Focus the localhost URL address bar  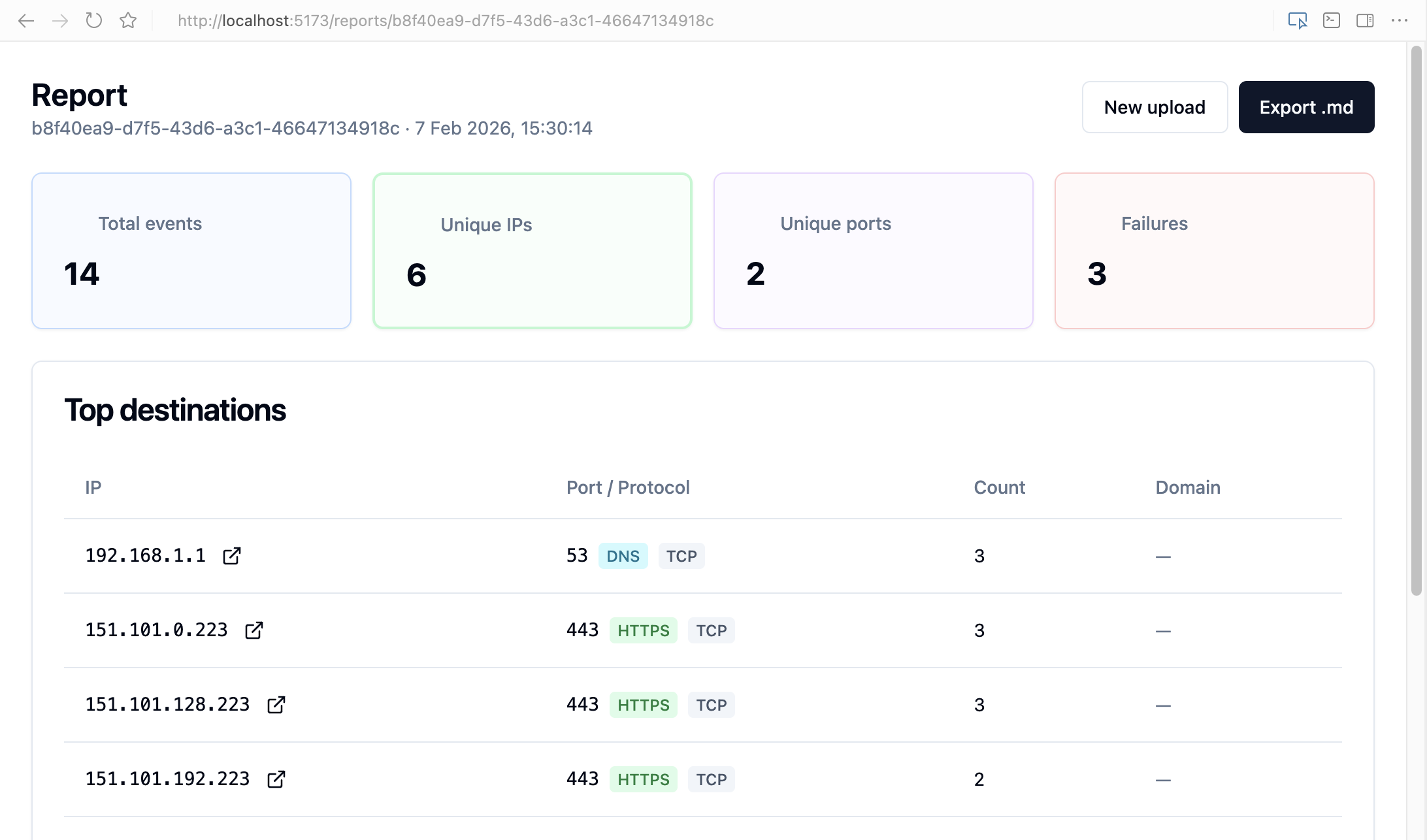(446, 21)
